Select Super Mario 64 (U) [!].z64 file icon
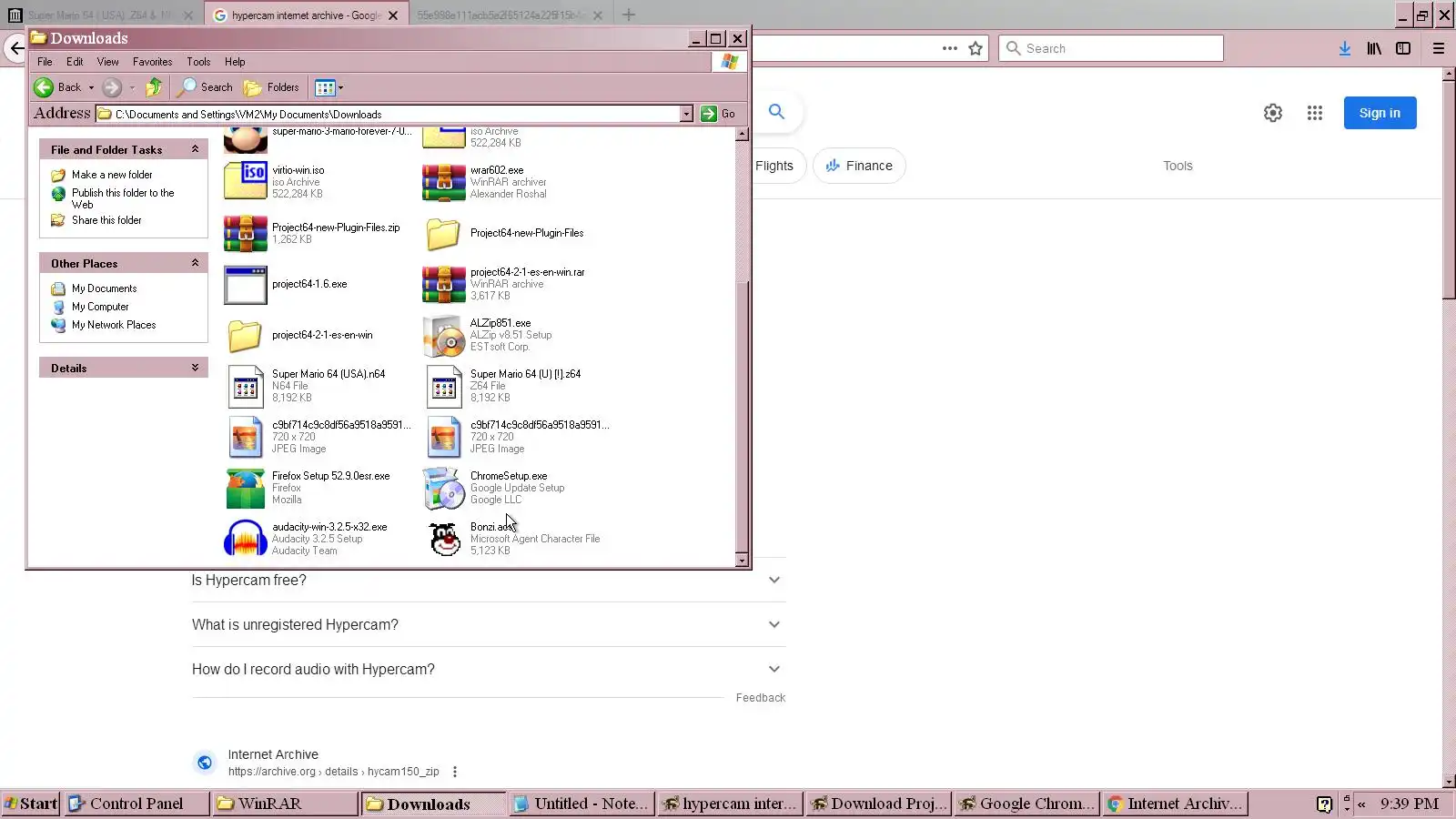The height and width of the screenshot is (819, 1456). tap(444, 386)
